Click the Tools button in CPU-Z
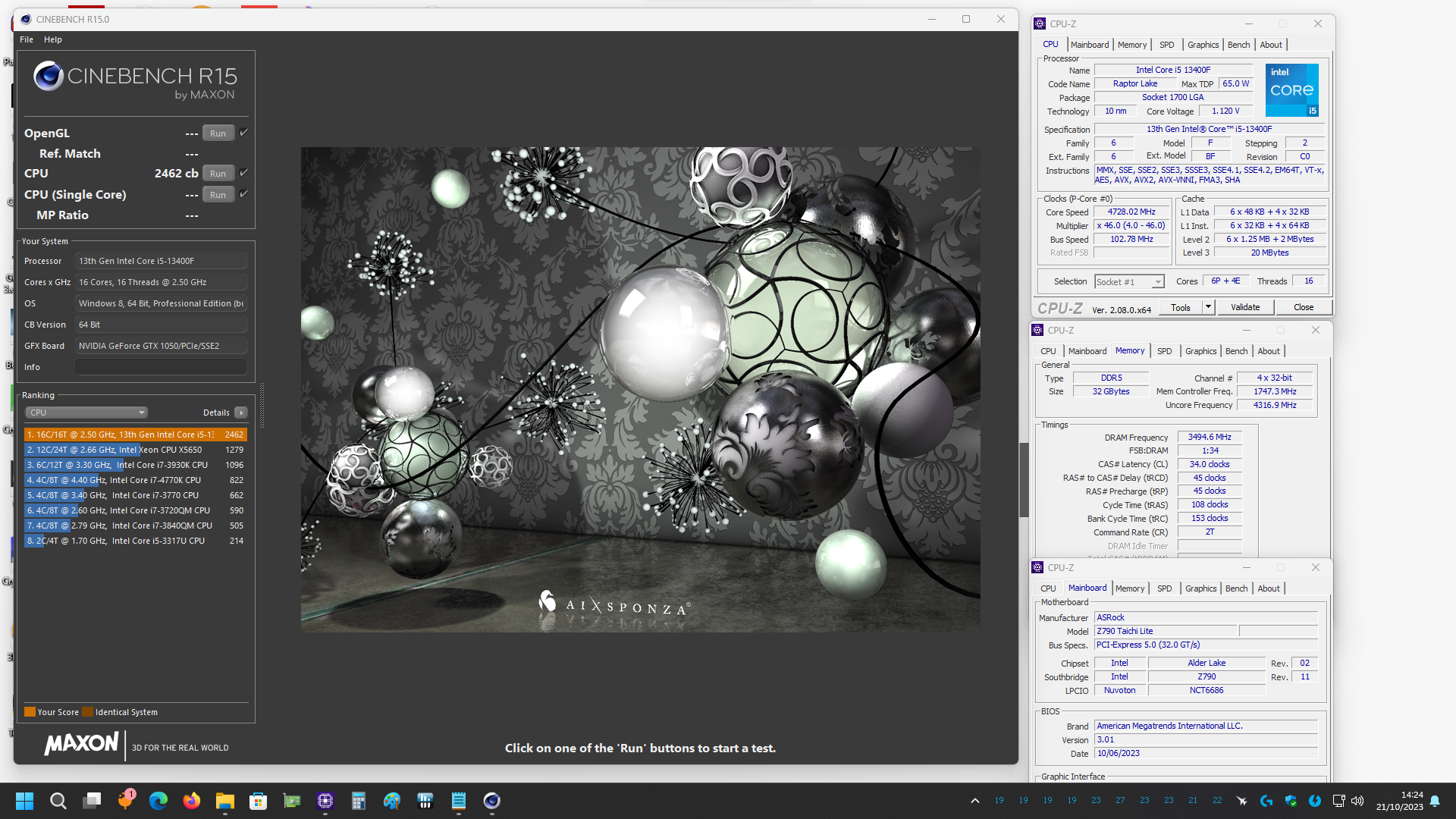Image resolution: width=1456 pixels, height=819 pixels. pyautogui.click(x=1181, y=307)
